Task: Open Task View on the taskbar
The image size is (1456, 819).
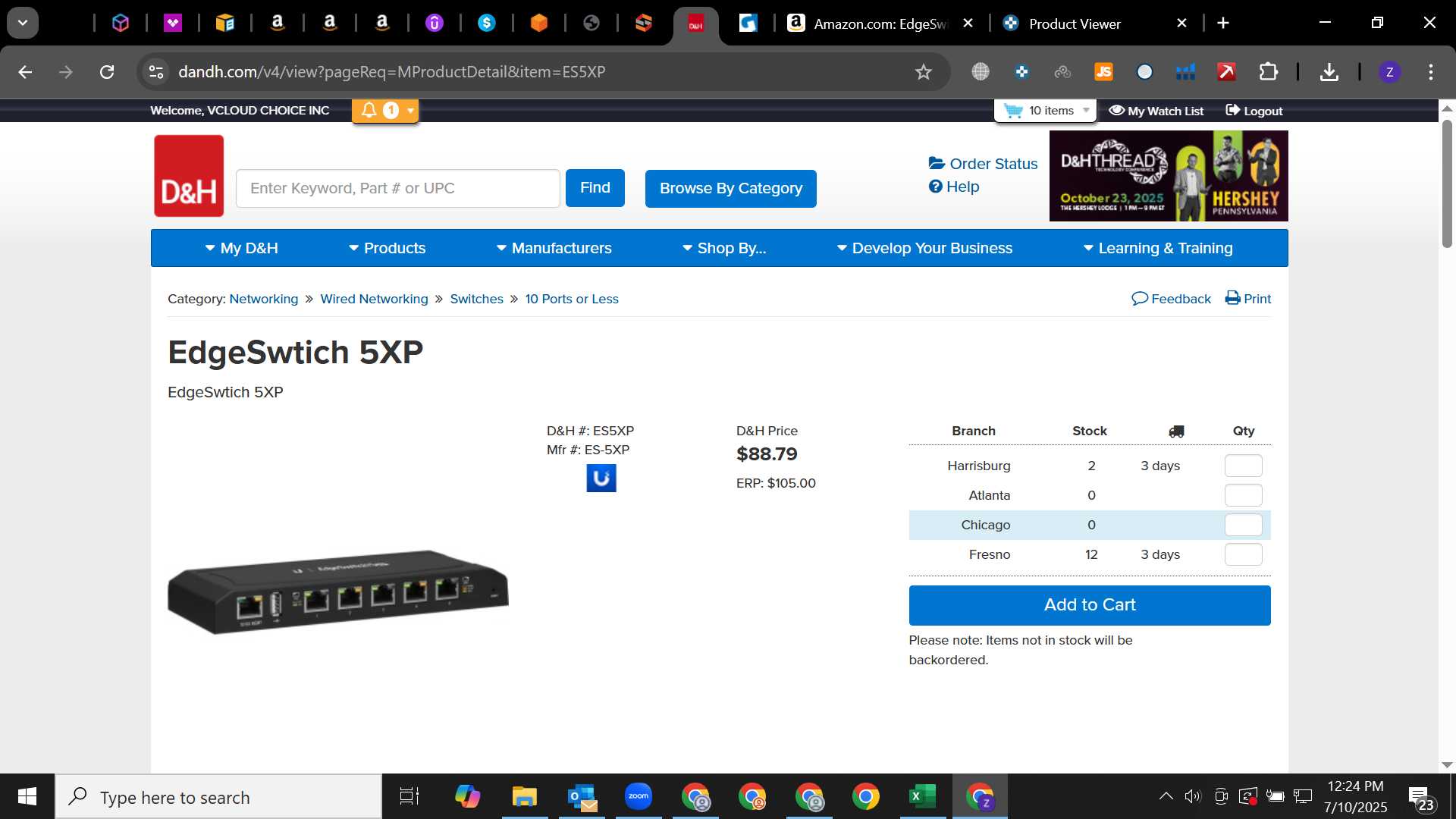Action: point(409,796)
